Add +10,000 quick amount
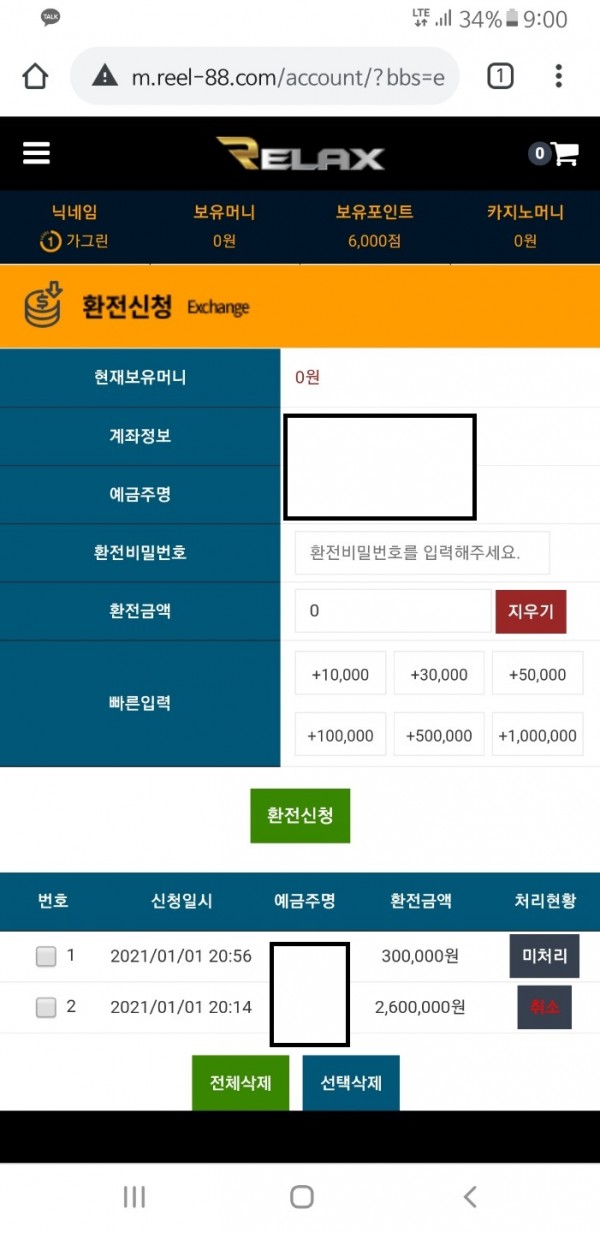This screenshot has height=1233, width=600. [340, 674]
